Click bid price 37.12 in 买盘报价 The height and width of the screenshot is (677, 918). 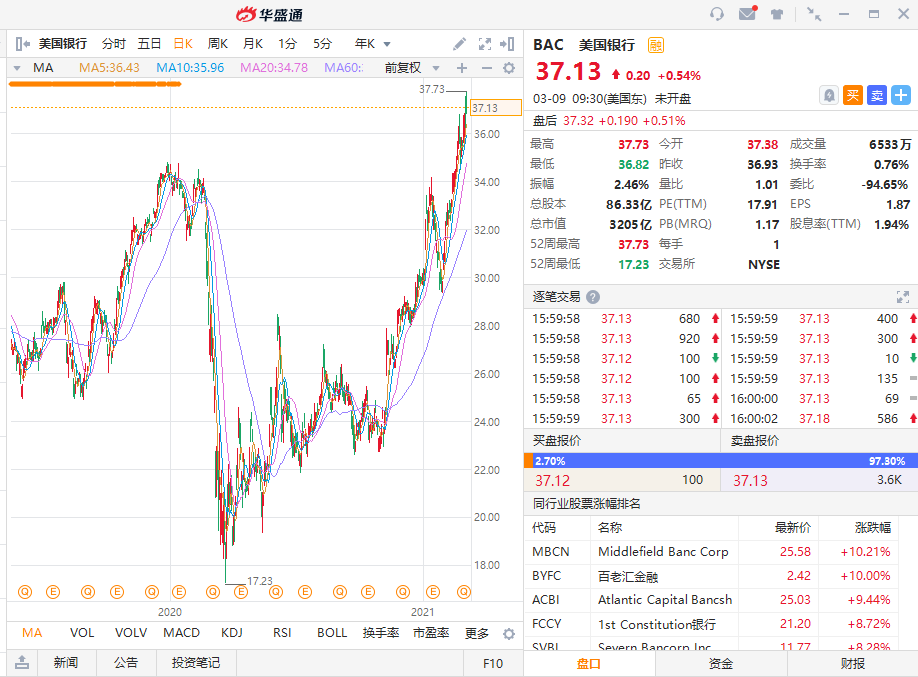[x=552, y=480]
